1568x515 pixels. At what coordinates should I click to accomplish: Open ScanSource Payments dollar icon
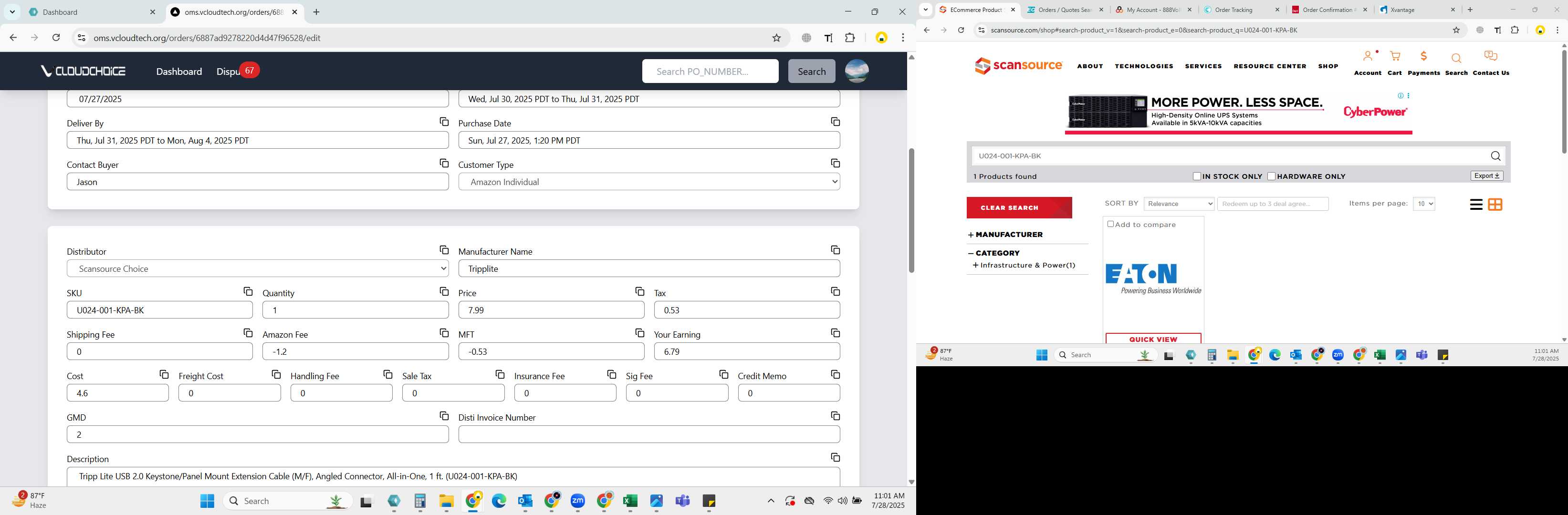tap(1423, 57)
